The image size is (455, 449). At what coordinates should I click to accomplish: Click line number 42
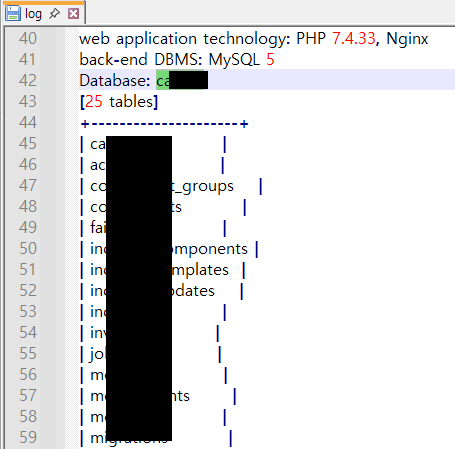[28, 81]
